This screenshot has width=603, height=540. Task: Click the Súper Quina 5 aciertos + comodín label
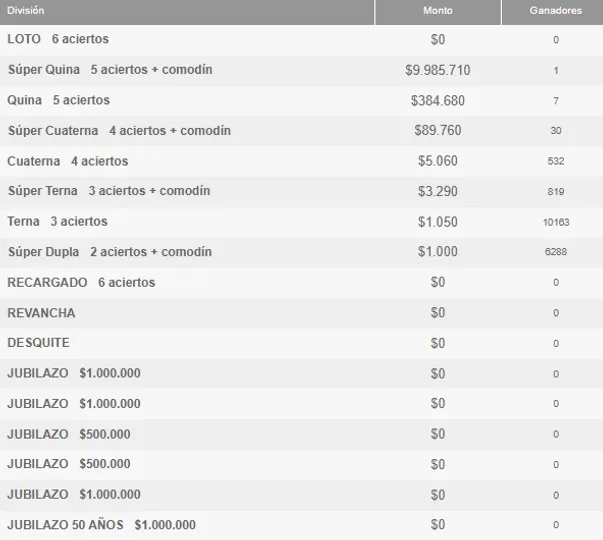[110, 70]
